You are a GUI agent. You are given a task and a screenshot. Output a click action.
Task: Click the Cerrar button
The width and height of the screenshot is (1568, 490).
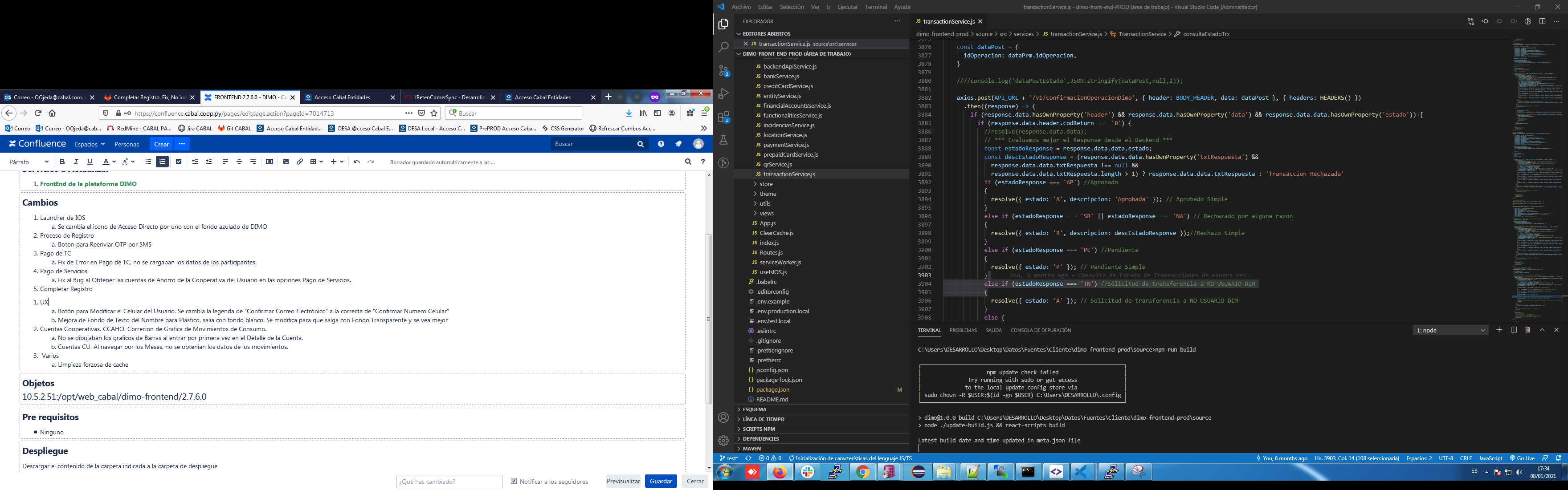(x=695, y=481)
